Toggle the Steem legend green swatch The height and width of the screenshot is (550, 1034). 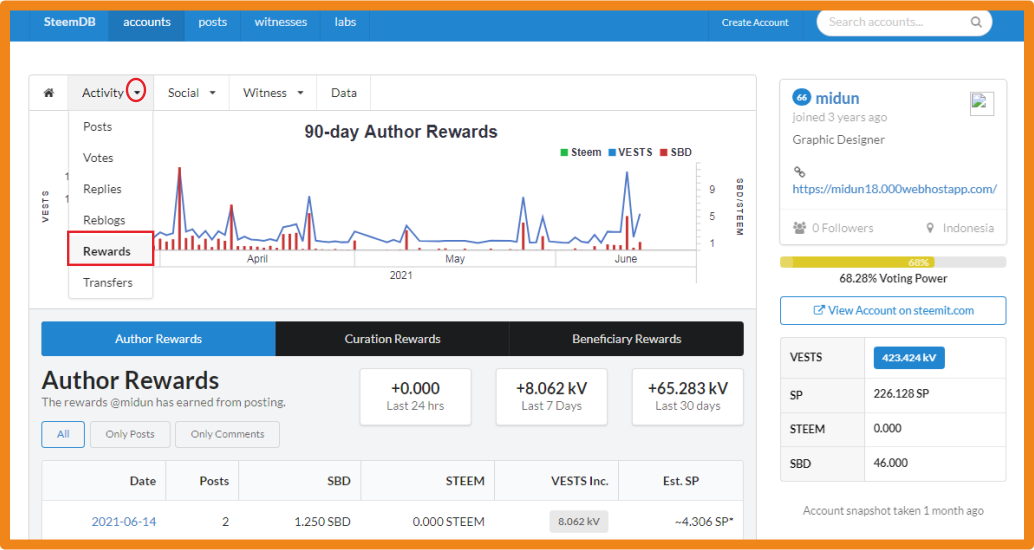(x=564, y=152)
